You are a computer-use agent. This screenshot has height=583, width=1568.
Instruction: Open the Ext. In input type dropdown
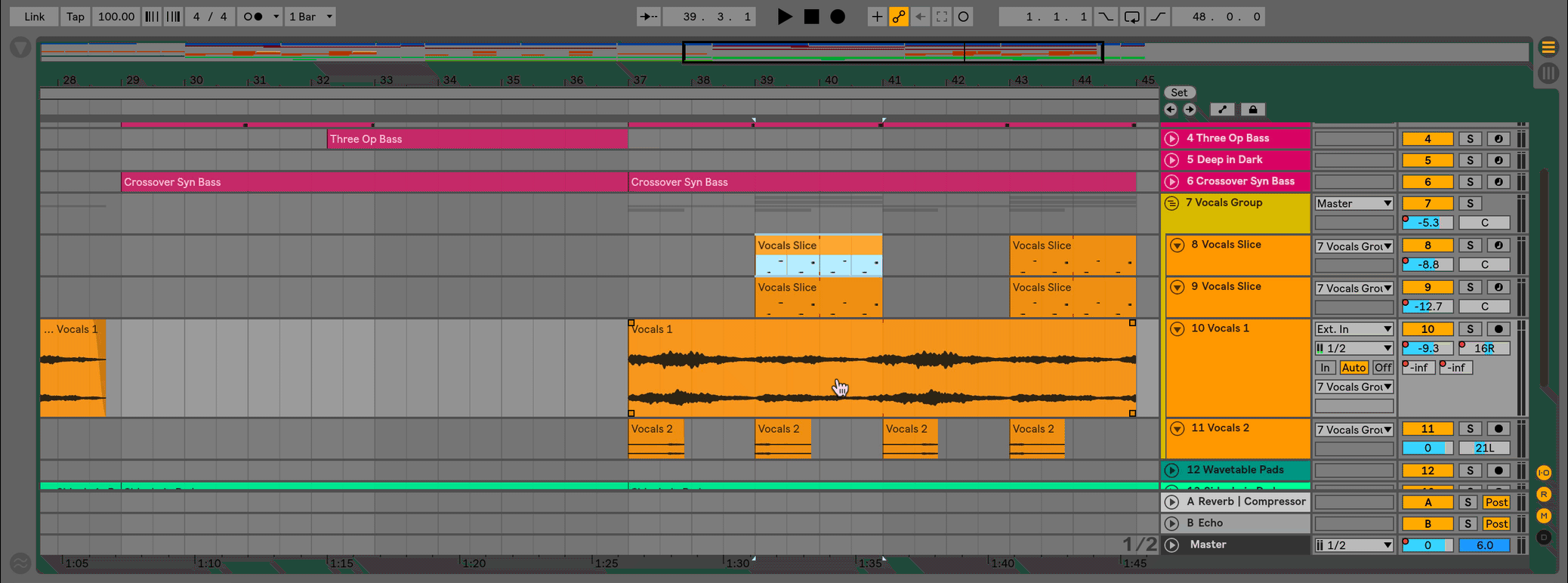(x=1353, y=329)
